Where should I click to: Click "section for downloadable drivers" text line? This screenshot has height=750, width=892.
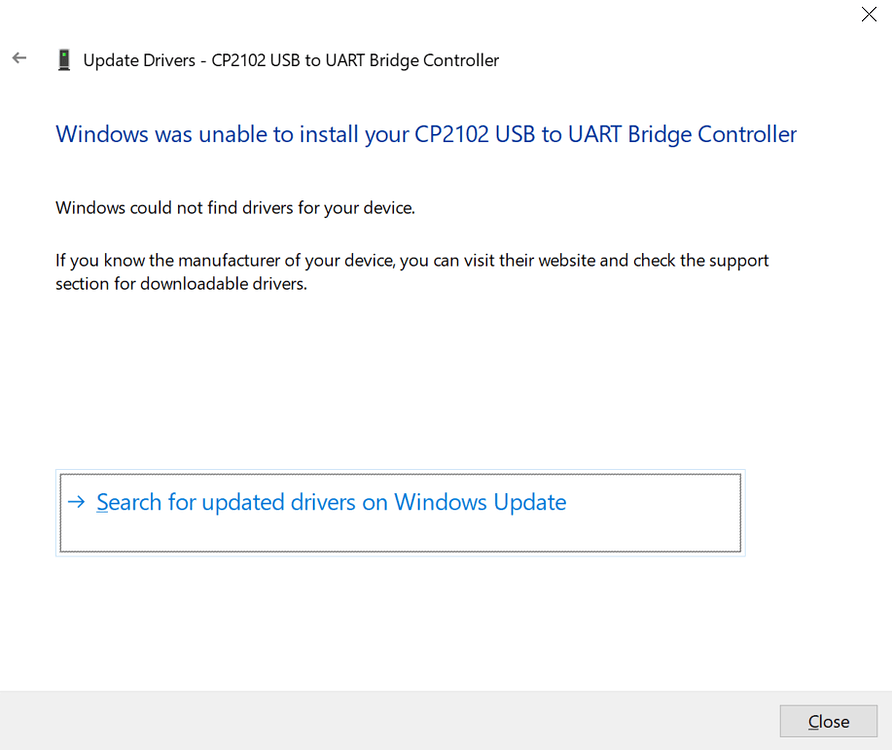pos(180,284)
